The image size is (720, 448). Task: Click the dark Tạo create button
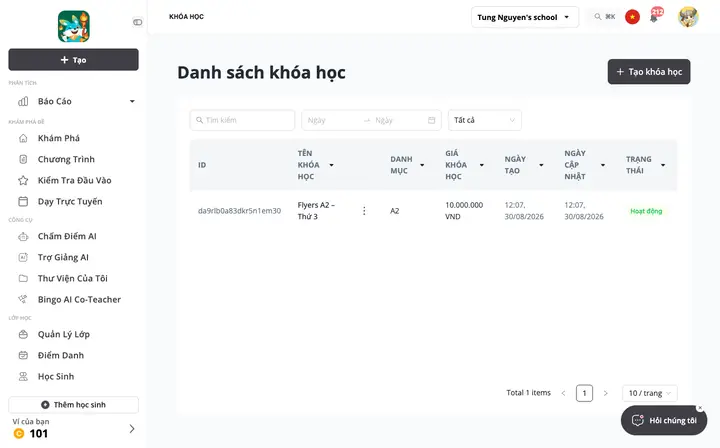[73, 60]
